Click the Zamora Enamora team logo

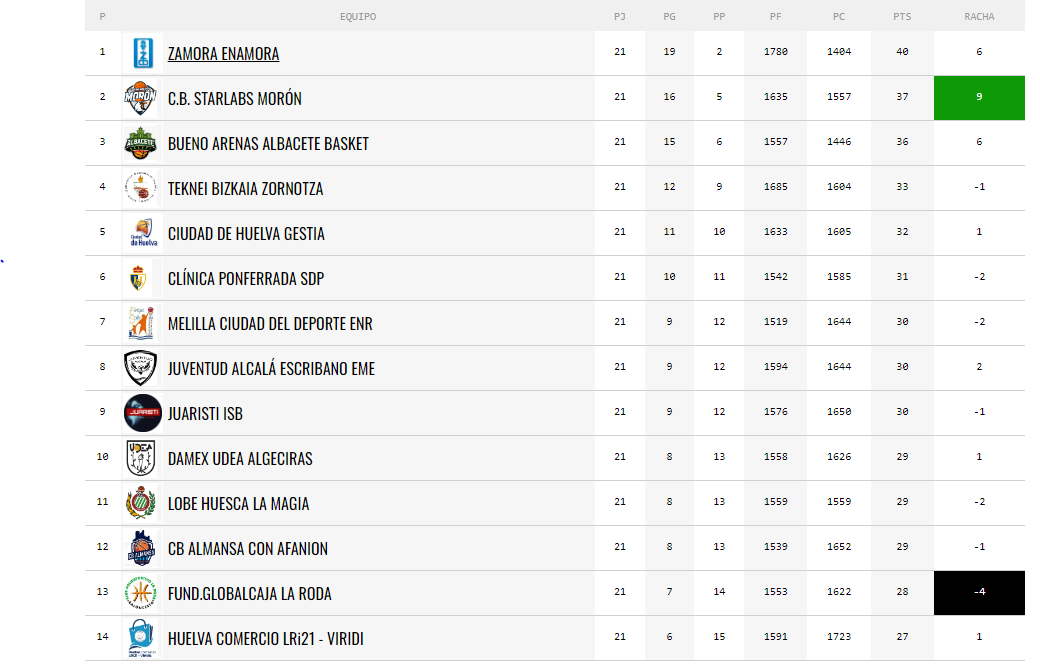point(143,53)
